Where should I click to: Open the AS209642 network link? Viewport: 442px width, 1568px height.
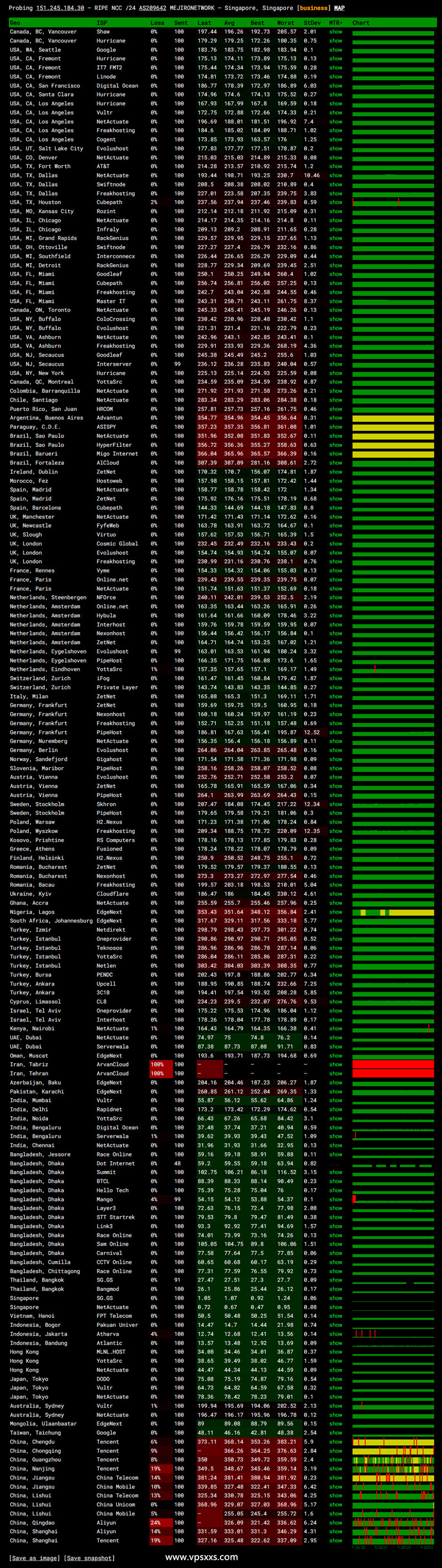[x=152, y=8]
